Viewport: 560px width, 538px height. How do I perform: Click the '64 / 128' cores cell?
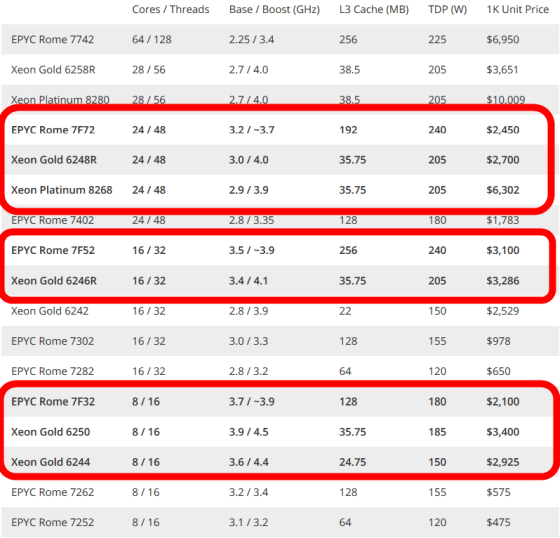[x=152, y=39]
